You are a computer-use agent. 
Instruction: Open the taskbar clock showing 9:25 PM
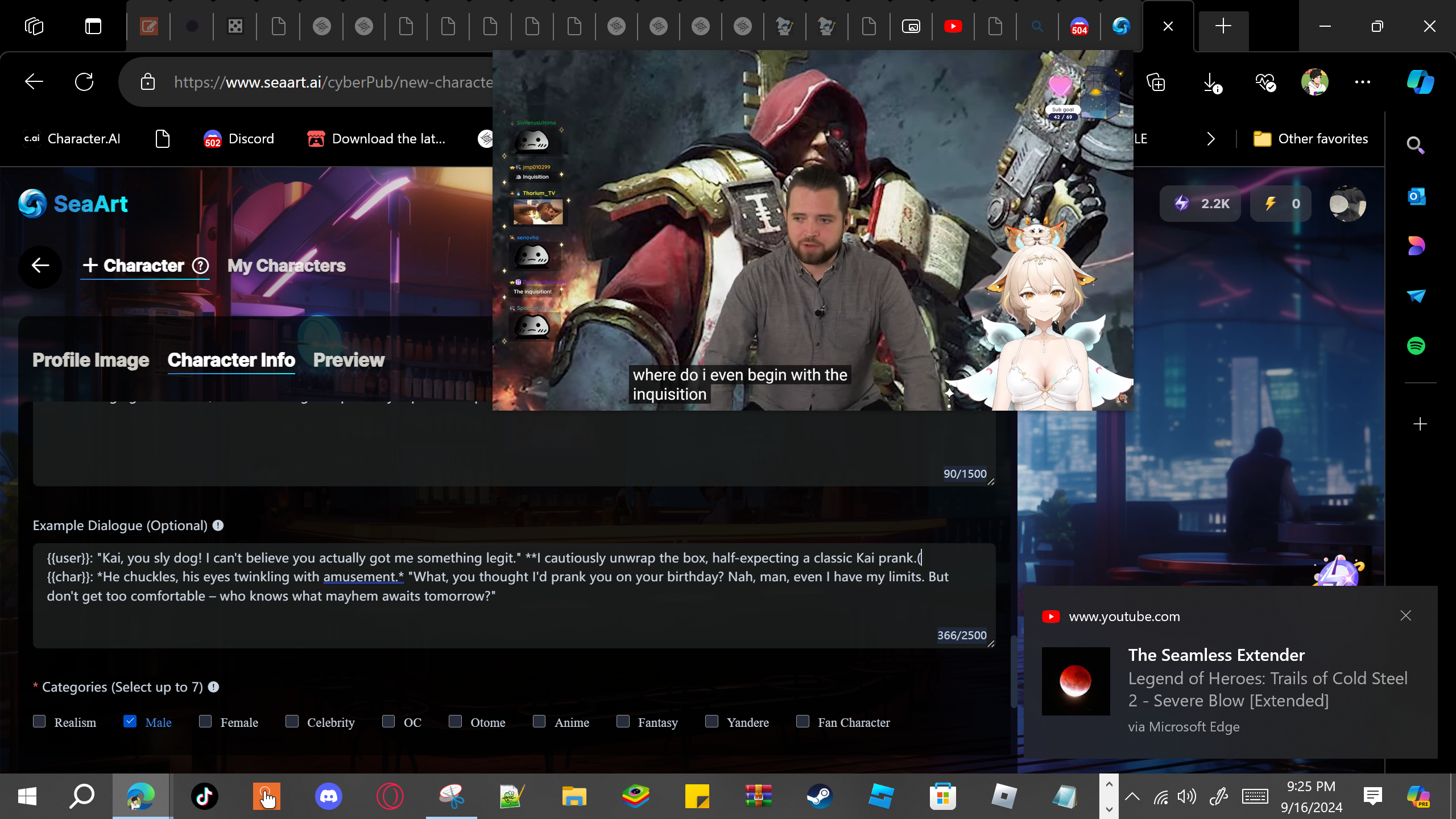point(1312,796)
